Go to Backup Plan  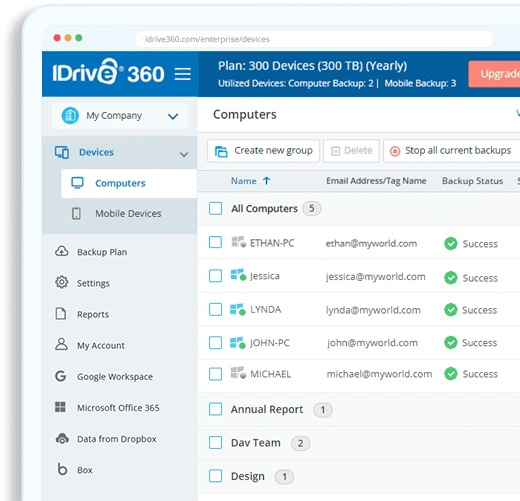(102, 252)
